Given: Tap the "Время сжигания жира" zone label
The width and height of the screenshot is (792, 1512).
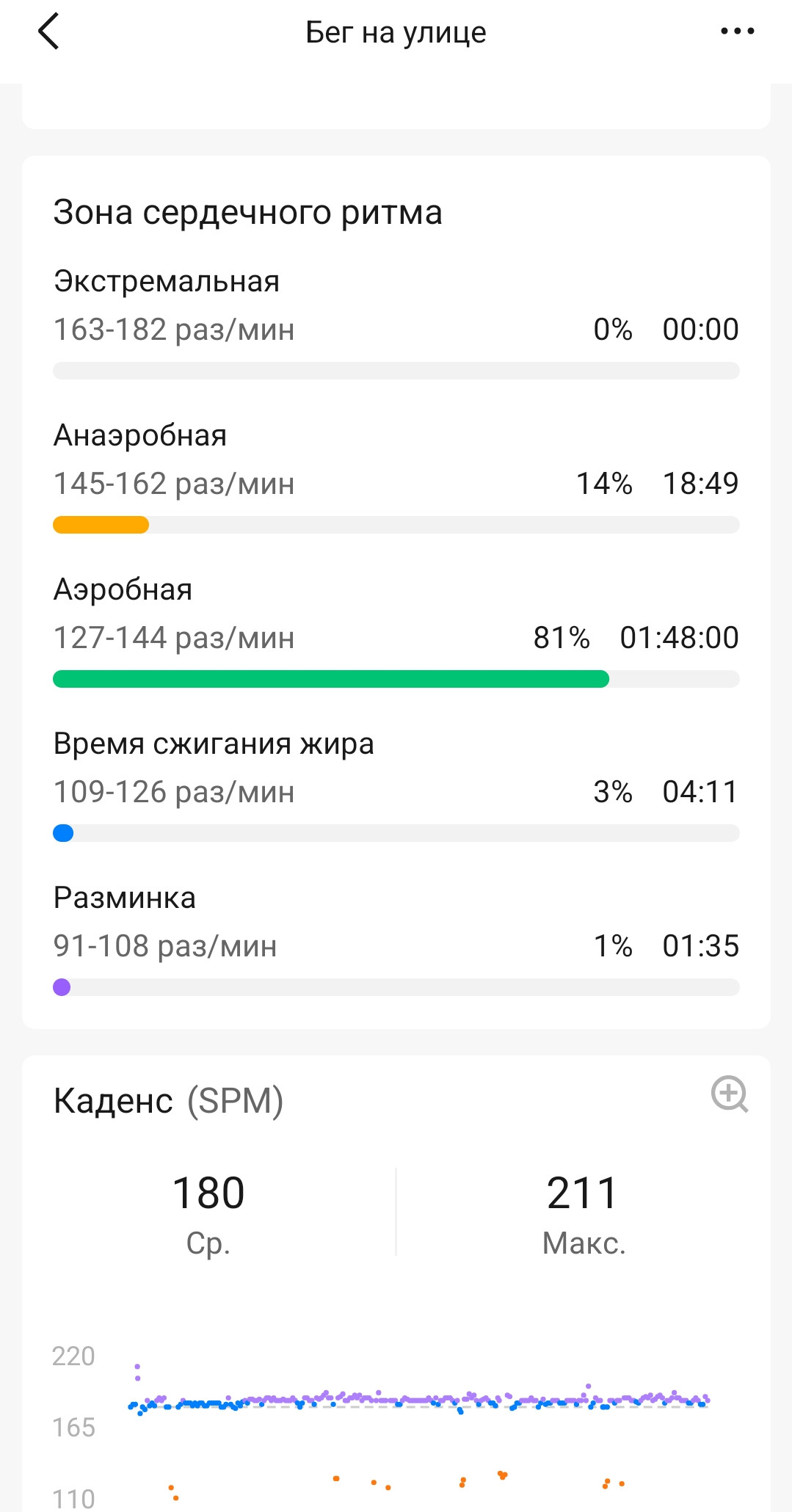Looking at the screenshot, I should point(214,744).
